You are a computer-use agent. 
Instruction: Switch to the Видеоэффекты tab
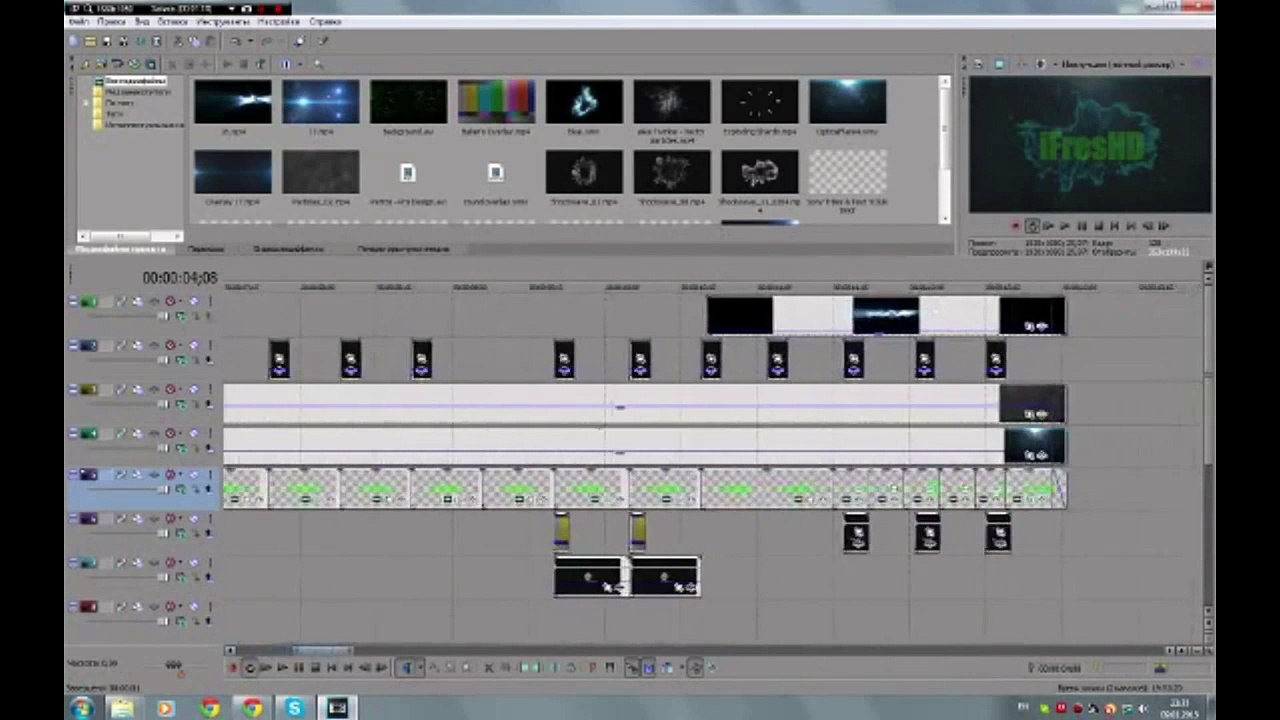pyautogui.click(x=288, y=249)
